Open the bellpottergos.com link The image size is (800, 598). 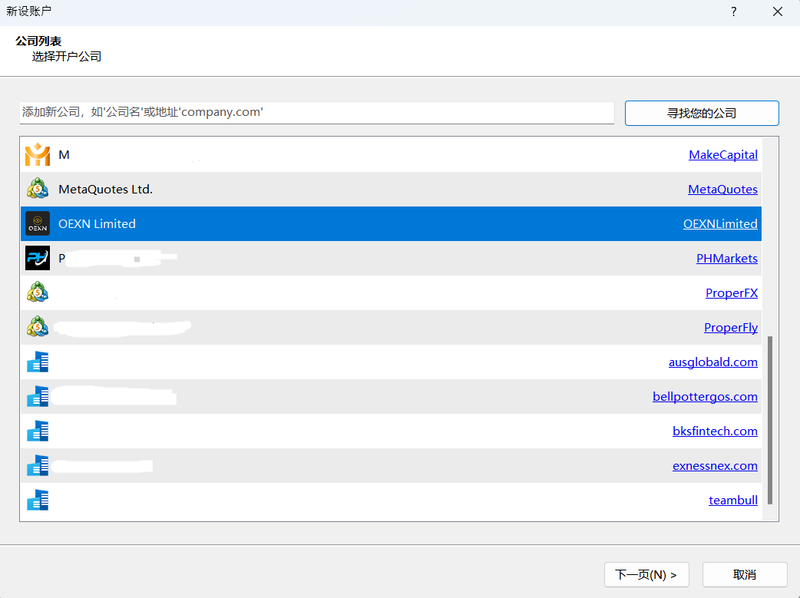[705, 396]
